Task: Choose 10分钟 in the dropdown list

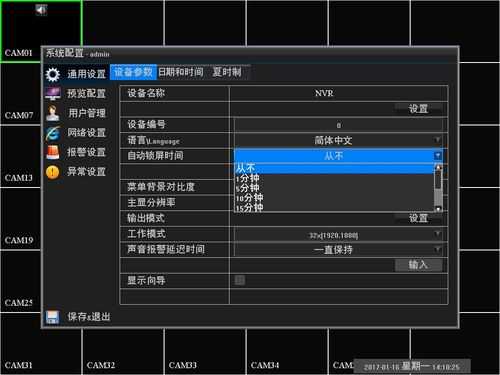Action: (x=334, y=198)
